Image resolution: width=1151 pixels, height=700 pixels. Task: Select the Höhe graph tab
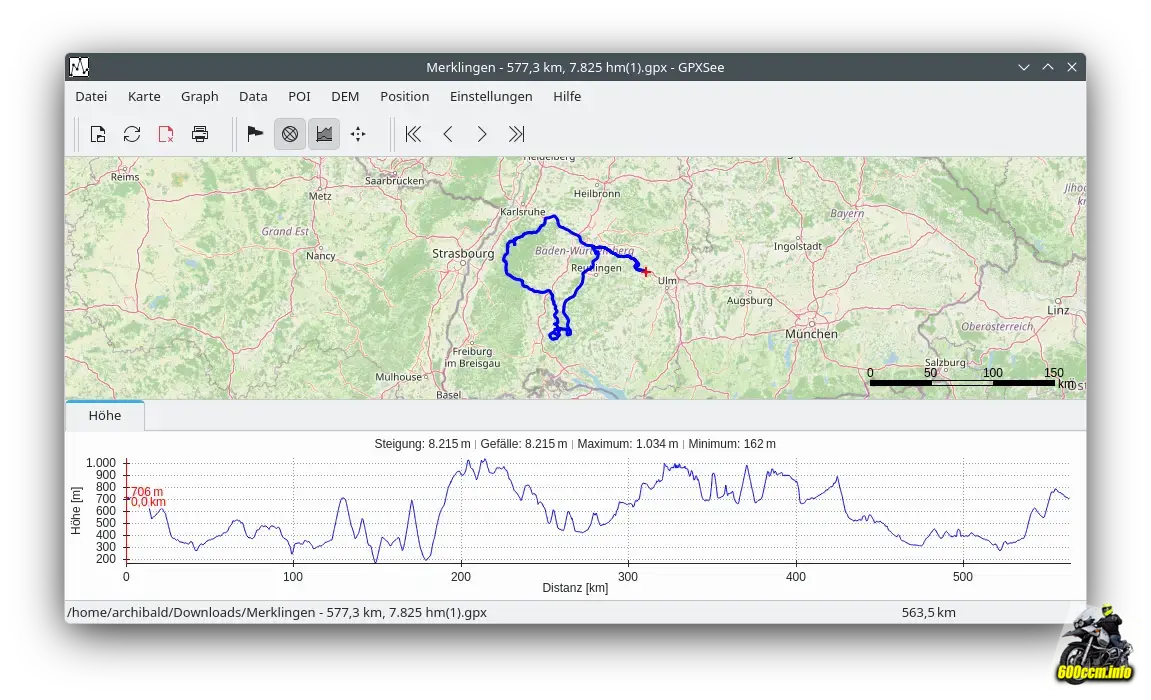(105, 416)
